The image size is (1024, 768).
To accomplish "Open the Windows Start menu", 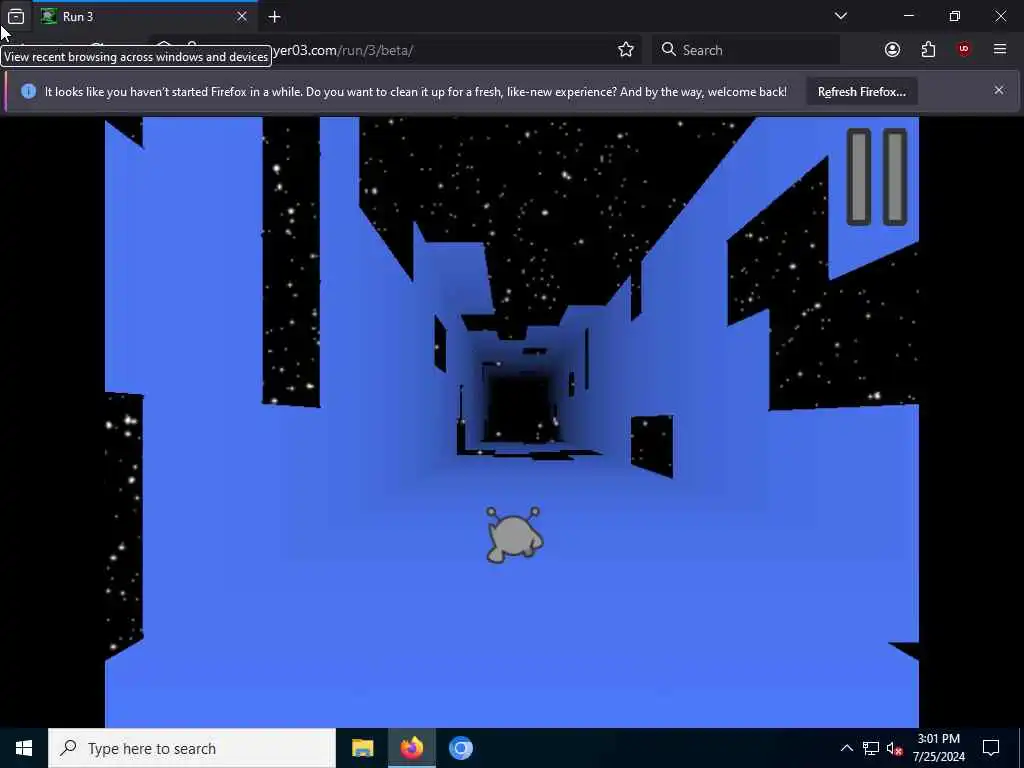I will point(24,748).
